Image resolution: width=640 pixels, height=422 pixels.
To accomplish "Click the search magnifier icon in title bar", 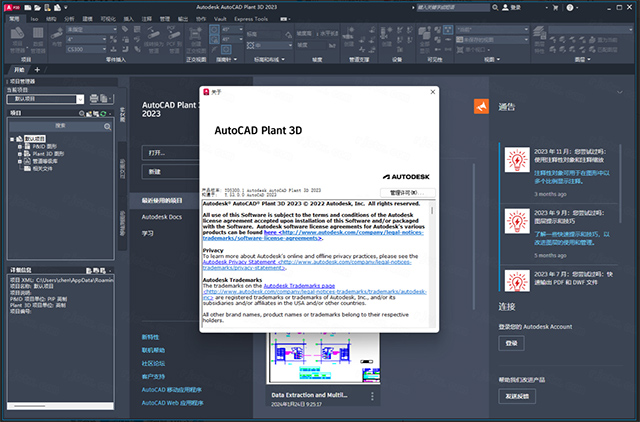I will click(495, 7).
